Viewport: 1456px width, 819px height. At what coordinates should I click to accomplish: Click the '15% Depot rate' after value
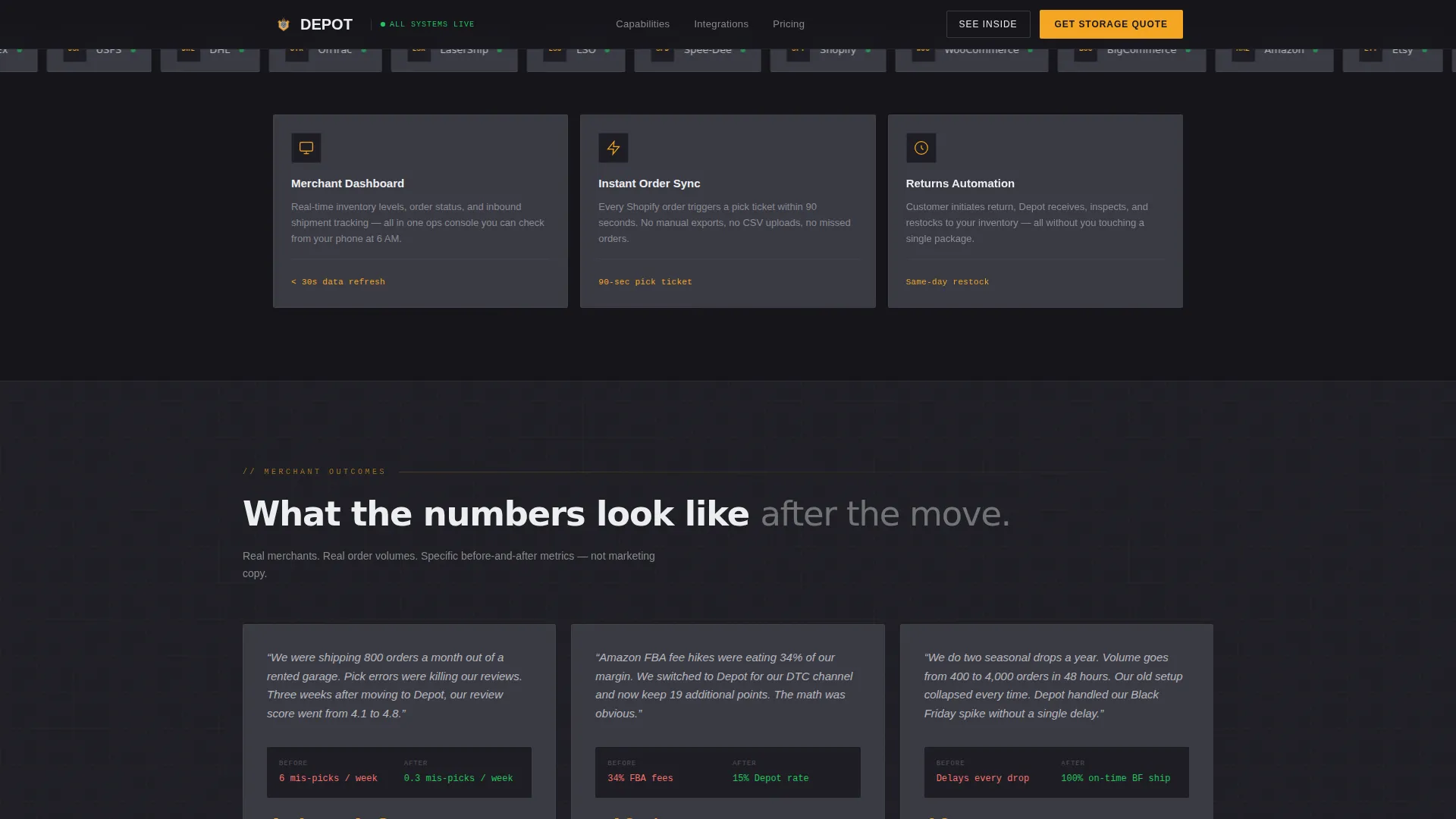pos(770,779)
